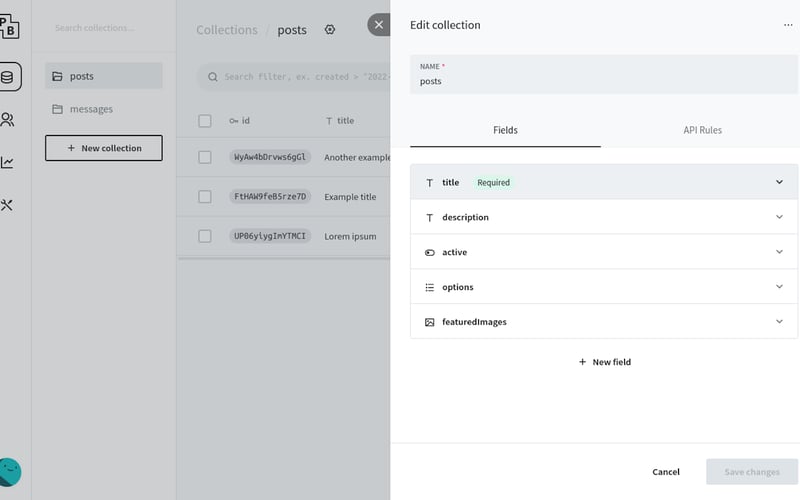The width and height of the screenshot is (800, 500).
Task: Click the folder icon beside posts
Action: (57, 76)
